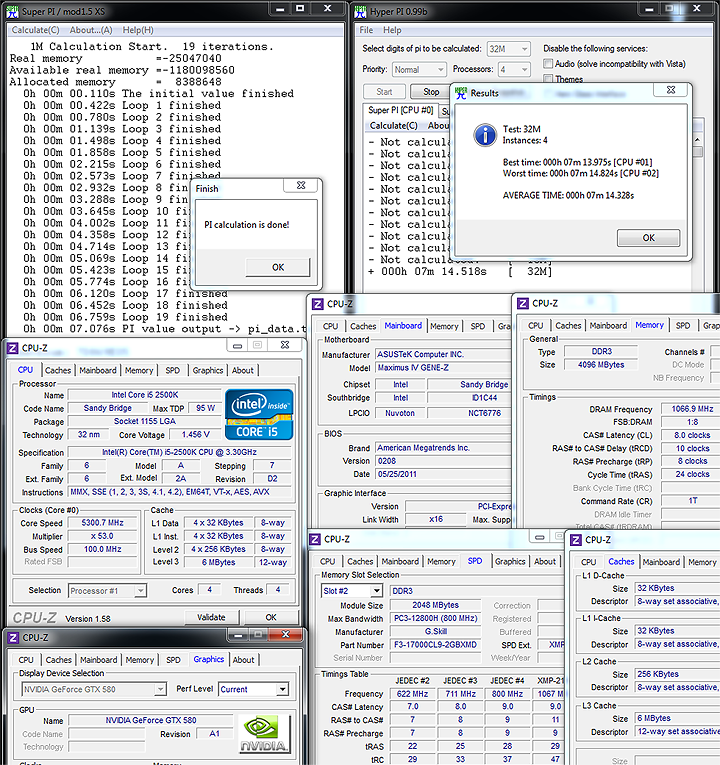The image size is (720, 765).
Task: Open Graphics tab in CPU-Z SPD window
Action: coord(510,562)
